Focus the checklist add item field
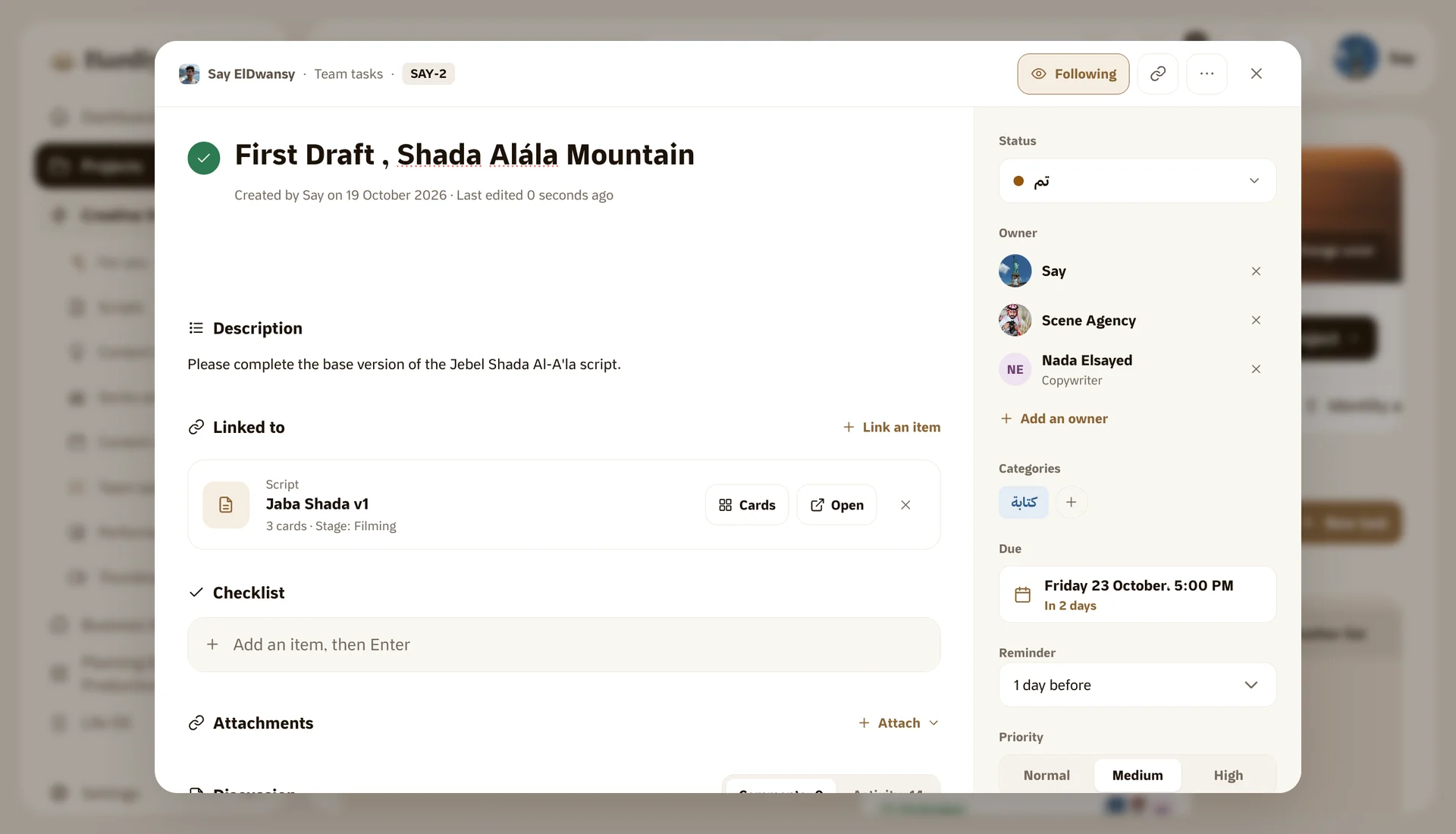The width and height of the screenshot is (1456, 834). coord(563,644)
